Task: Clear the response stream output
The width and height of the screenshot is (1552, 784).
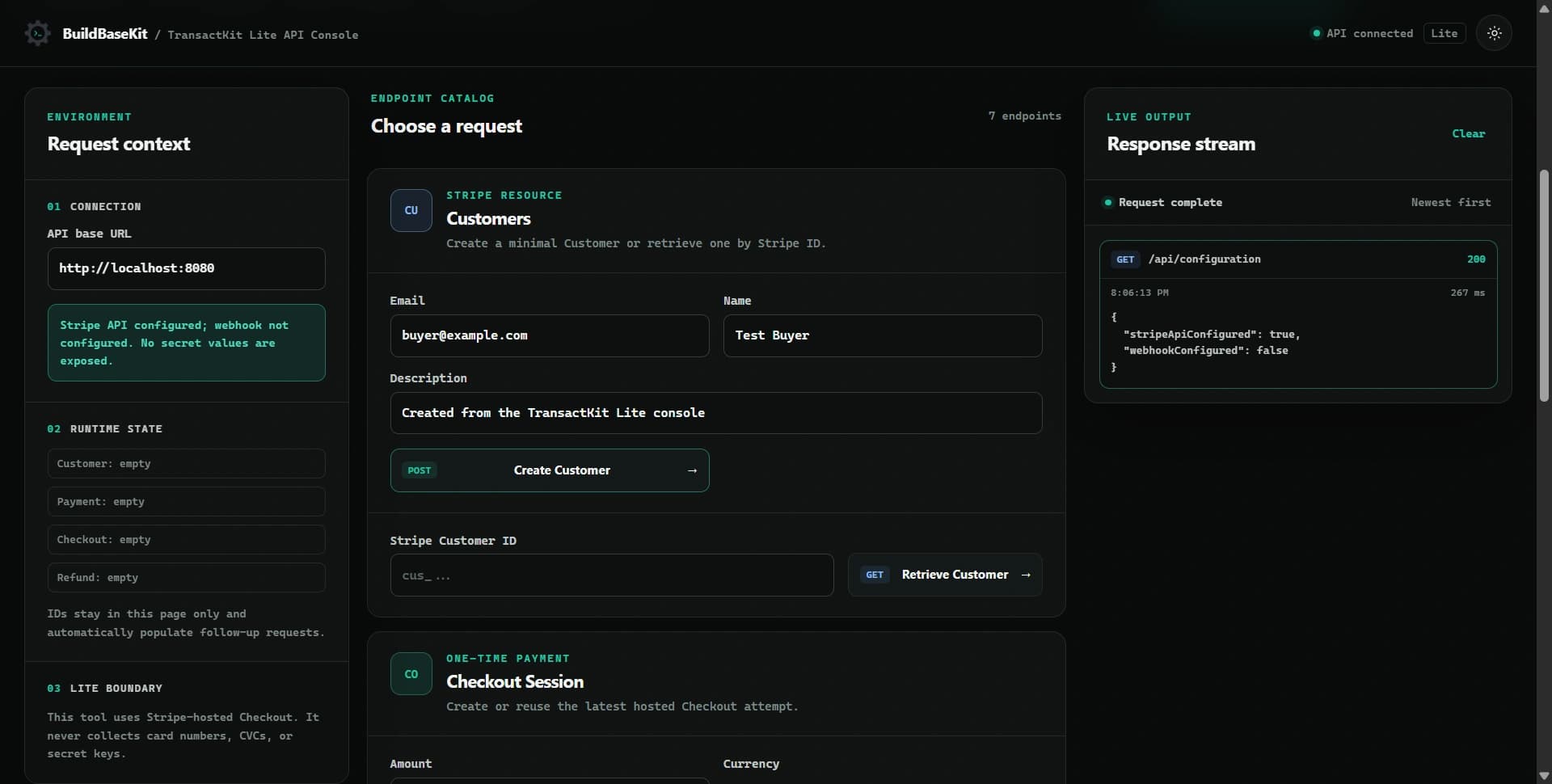Action: click(x=1468, y=133)
